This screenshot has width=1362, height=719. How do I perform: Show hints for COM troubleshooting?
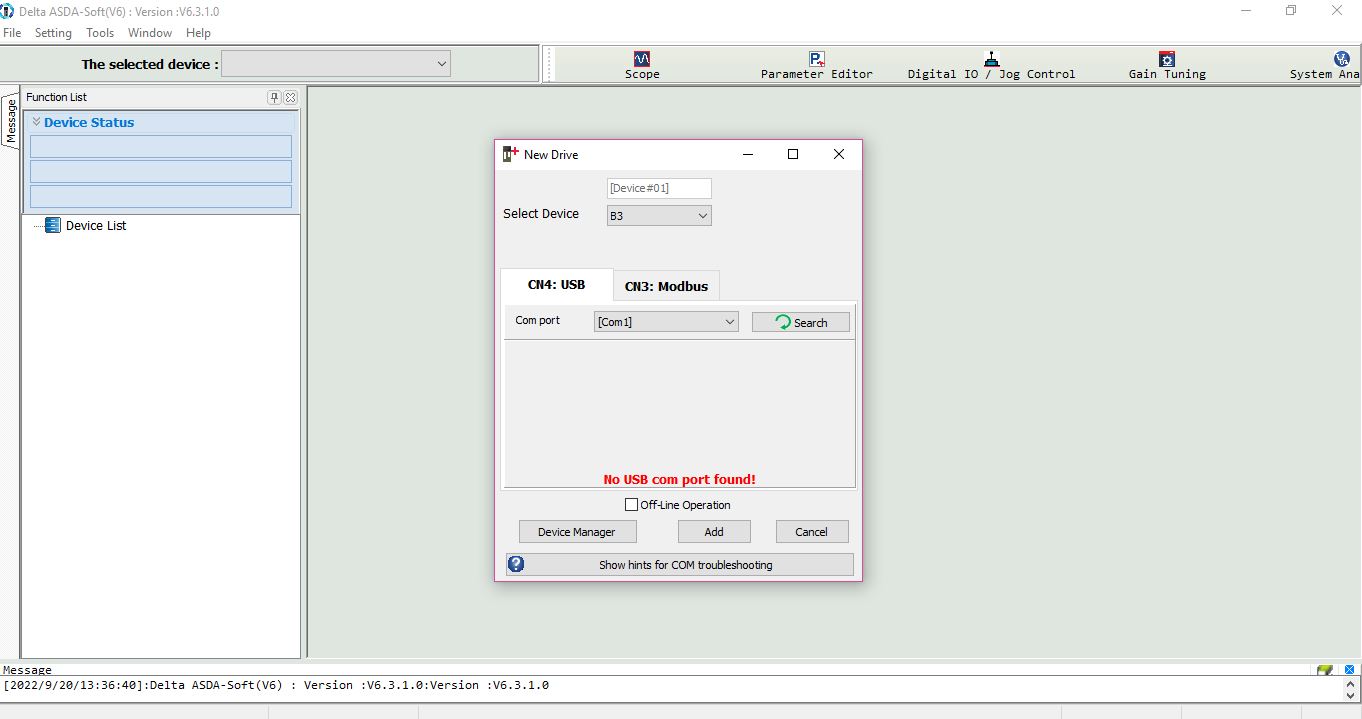[x=680, y=565]
